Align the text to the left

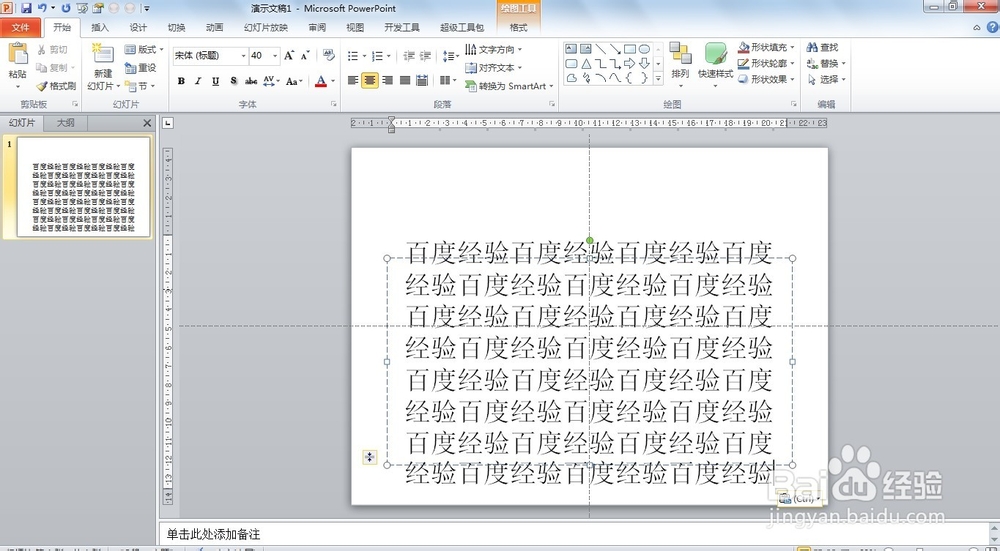(x=353, y=80)
